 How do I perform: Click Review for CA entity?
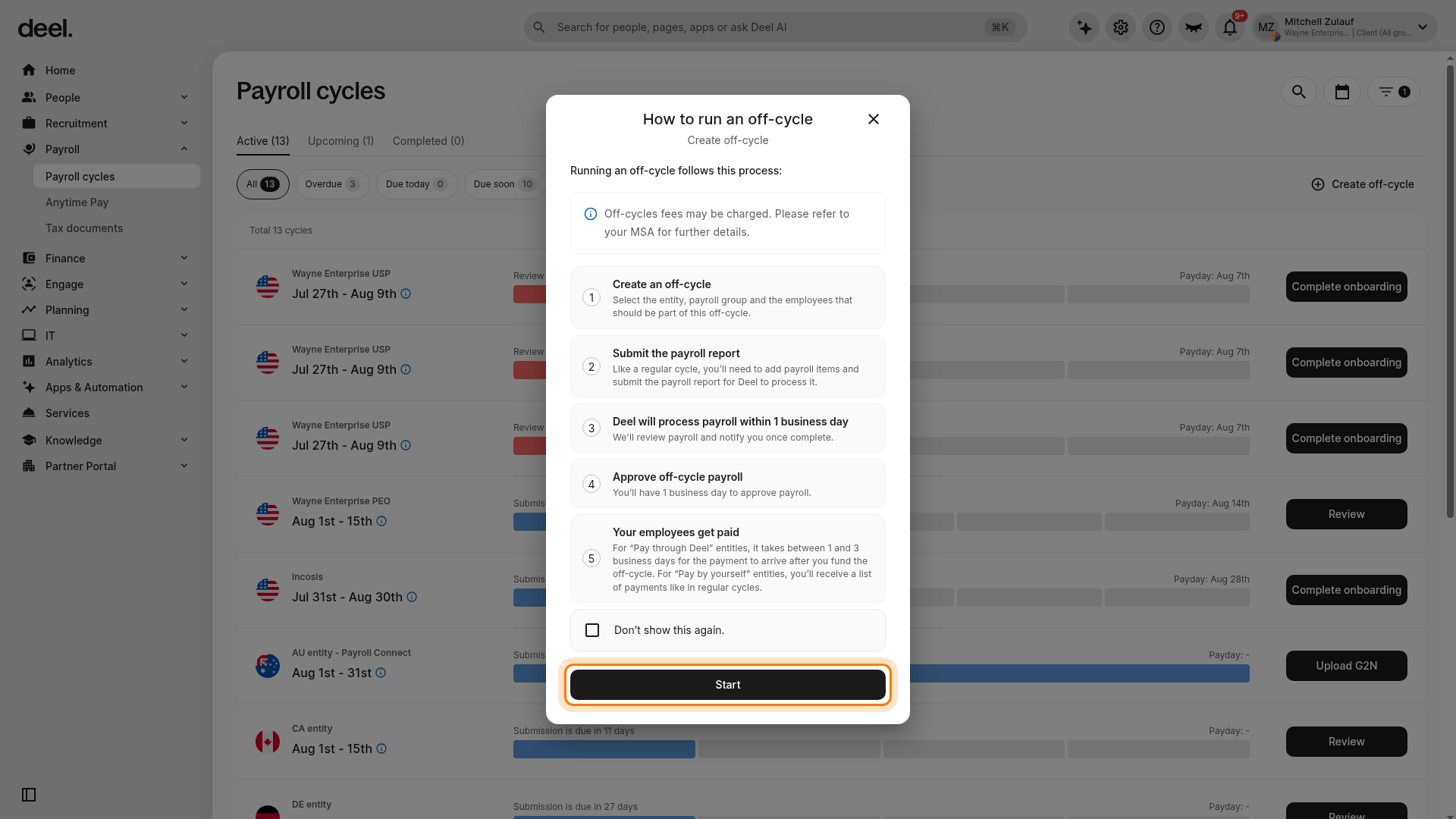click(1347, 742)
